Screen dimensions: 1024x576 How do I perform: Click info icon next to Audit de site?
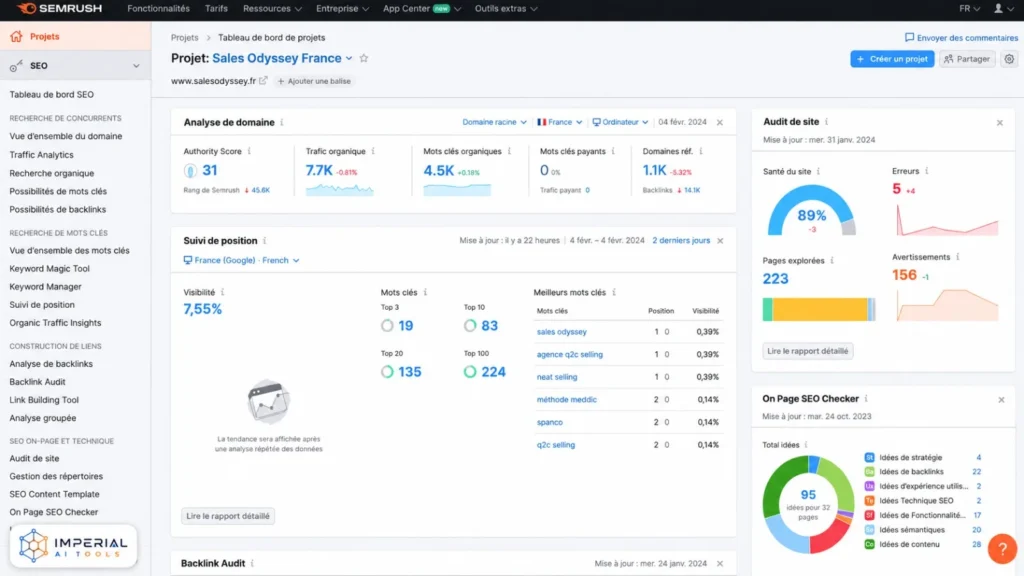pos(826,121)
